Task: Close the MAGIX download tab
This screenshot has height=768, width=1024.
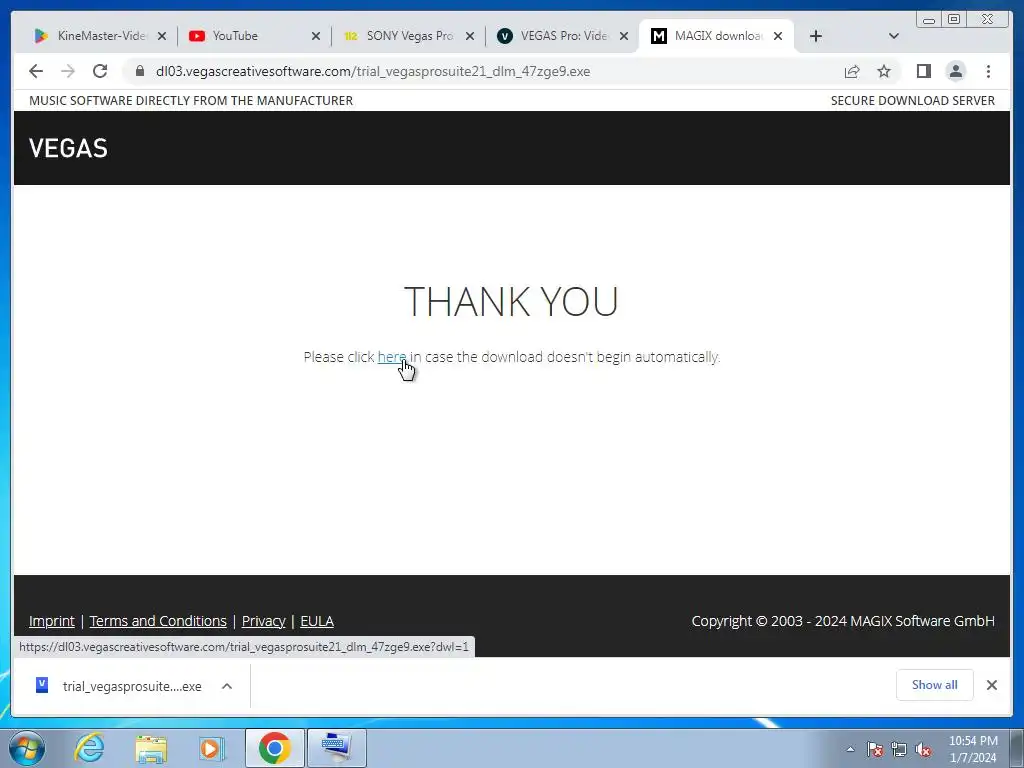Action: tap(778, 36)
